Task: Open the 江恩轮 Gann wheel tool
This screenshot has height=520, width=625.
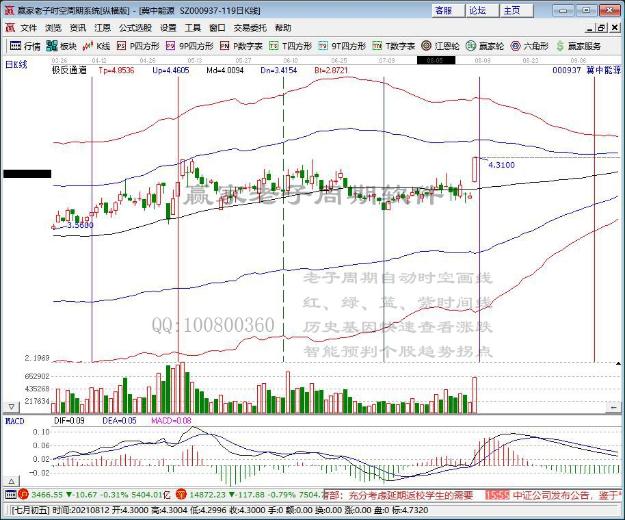Action: click(x=440, y=46)
